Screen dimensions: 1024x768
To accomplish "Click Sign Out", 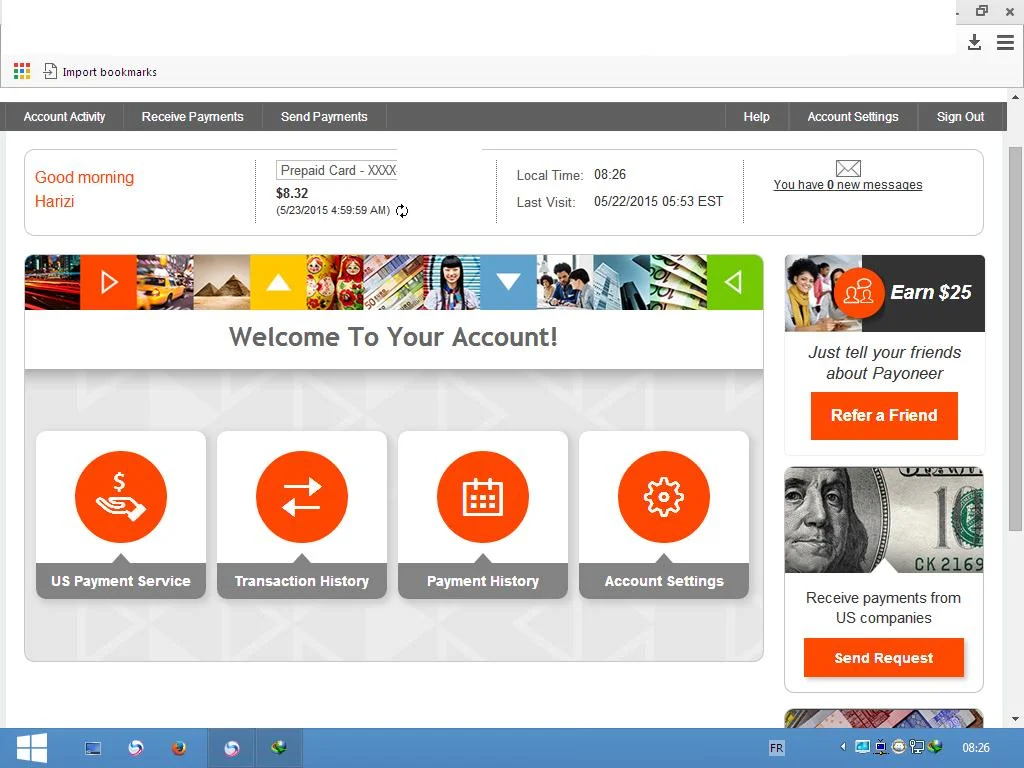I will tap(960, 116).
